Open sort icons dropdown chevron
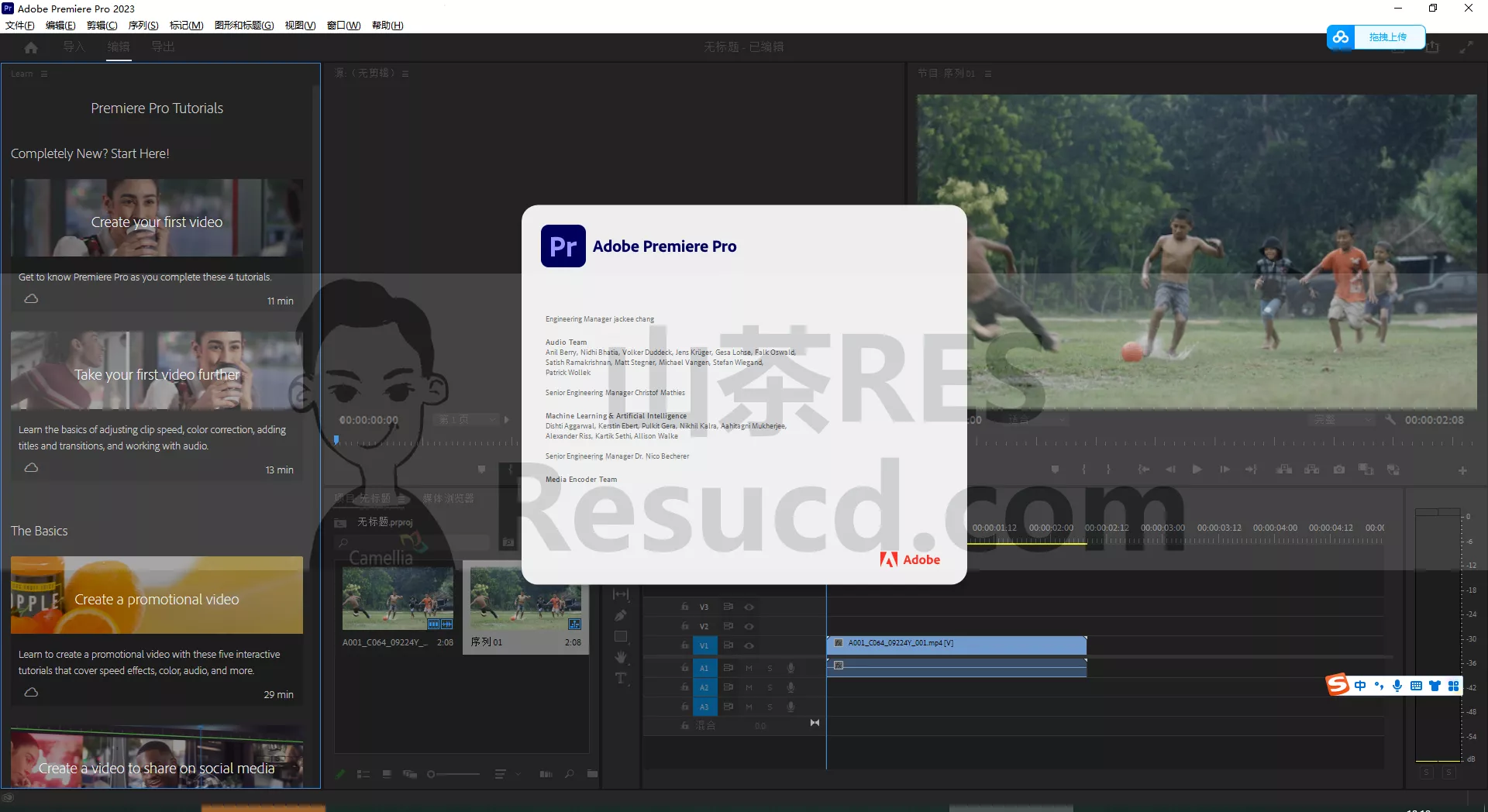Viewport: 1488px width, 812px height. (x=518, y=774)
